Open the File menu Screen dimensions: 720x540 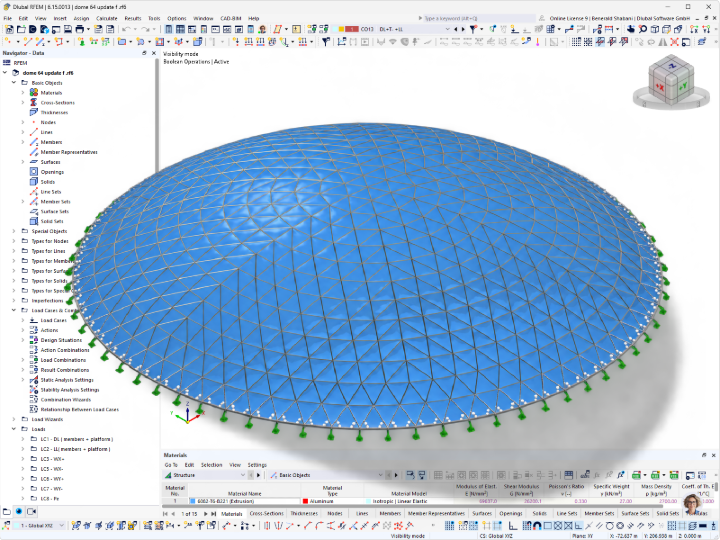8,18
